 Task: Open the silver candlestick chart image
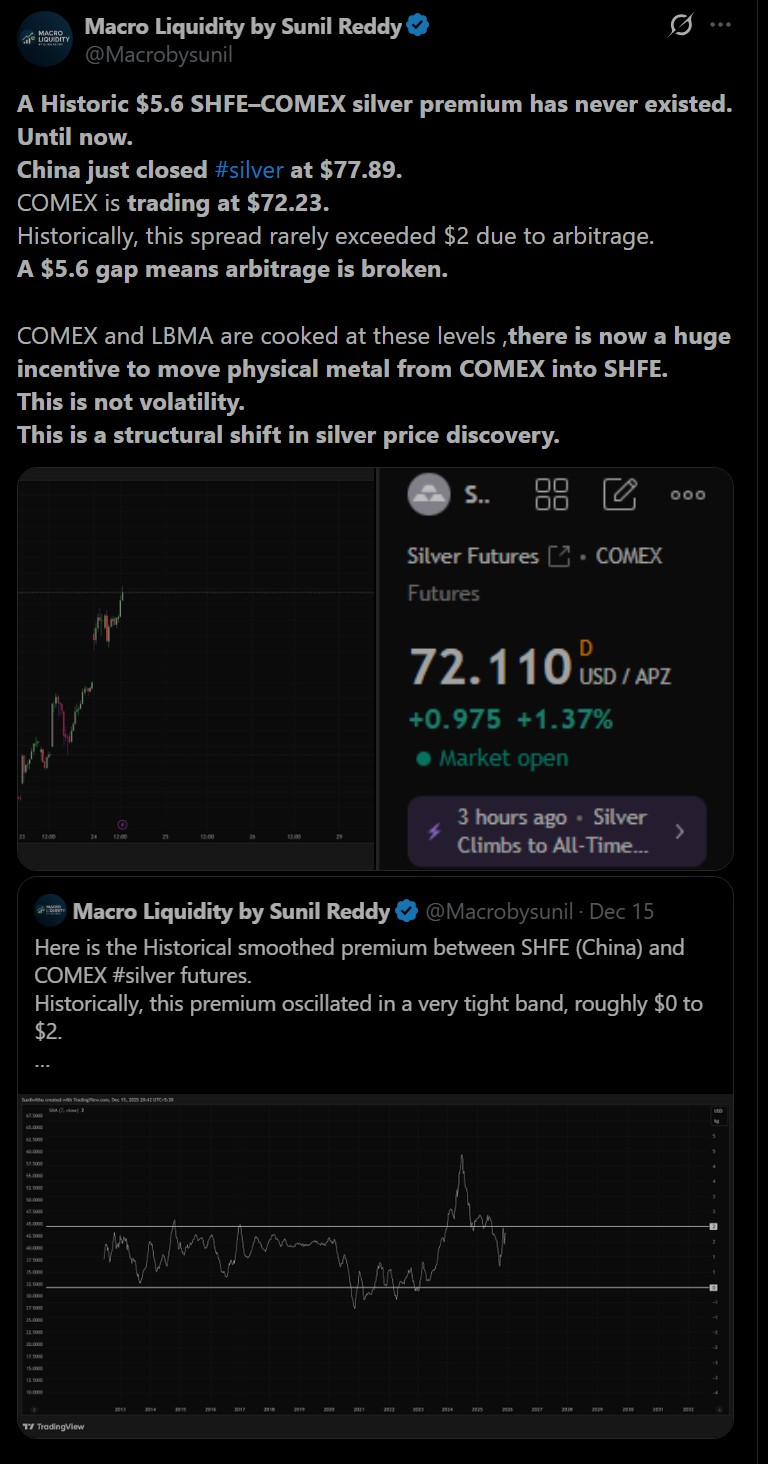tap(196, 668)
